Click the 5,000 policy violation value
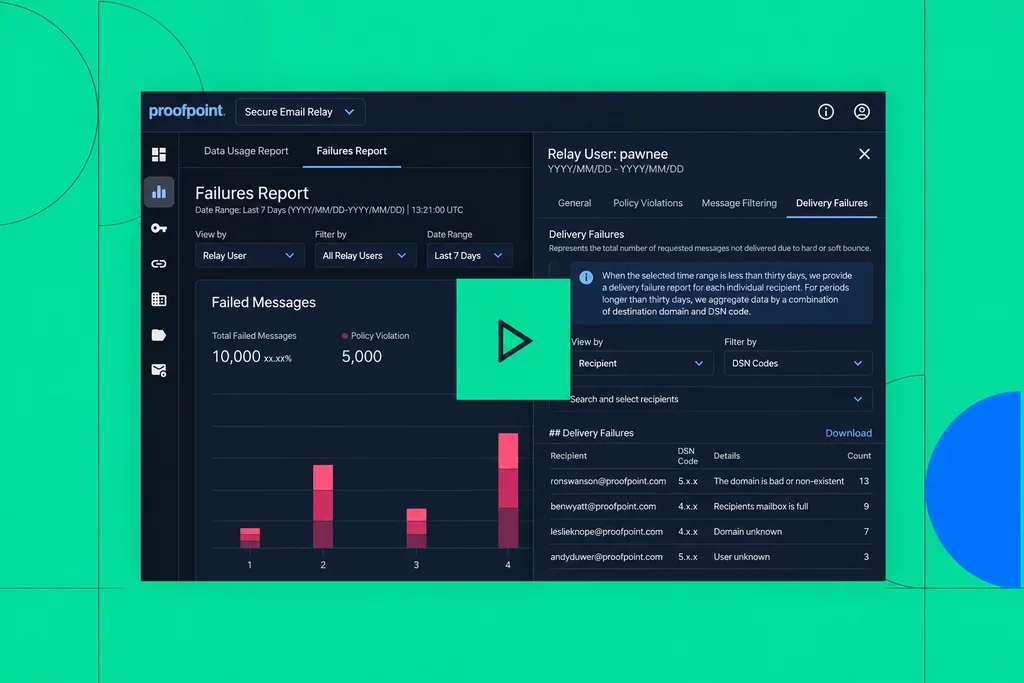1024x683 pixels. pos(362,357)
